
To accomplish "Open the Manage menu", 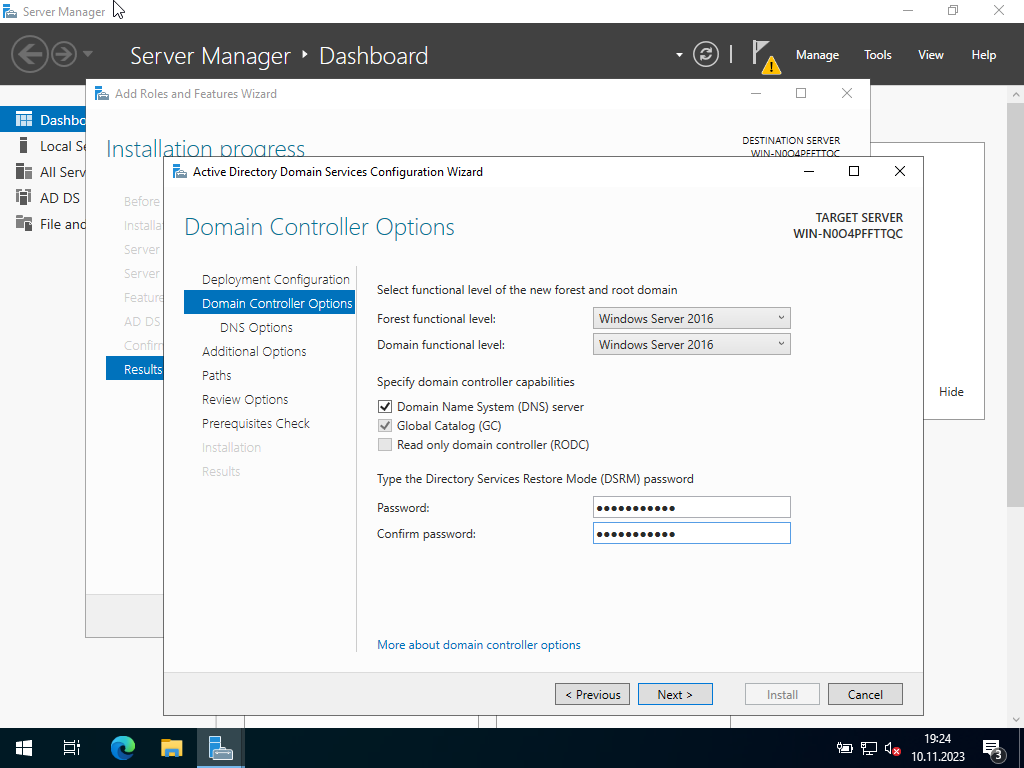I will click(x=817, y=55).
